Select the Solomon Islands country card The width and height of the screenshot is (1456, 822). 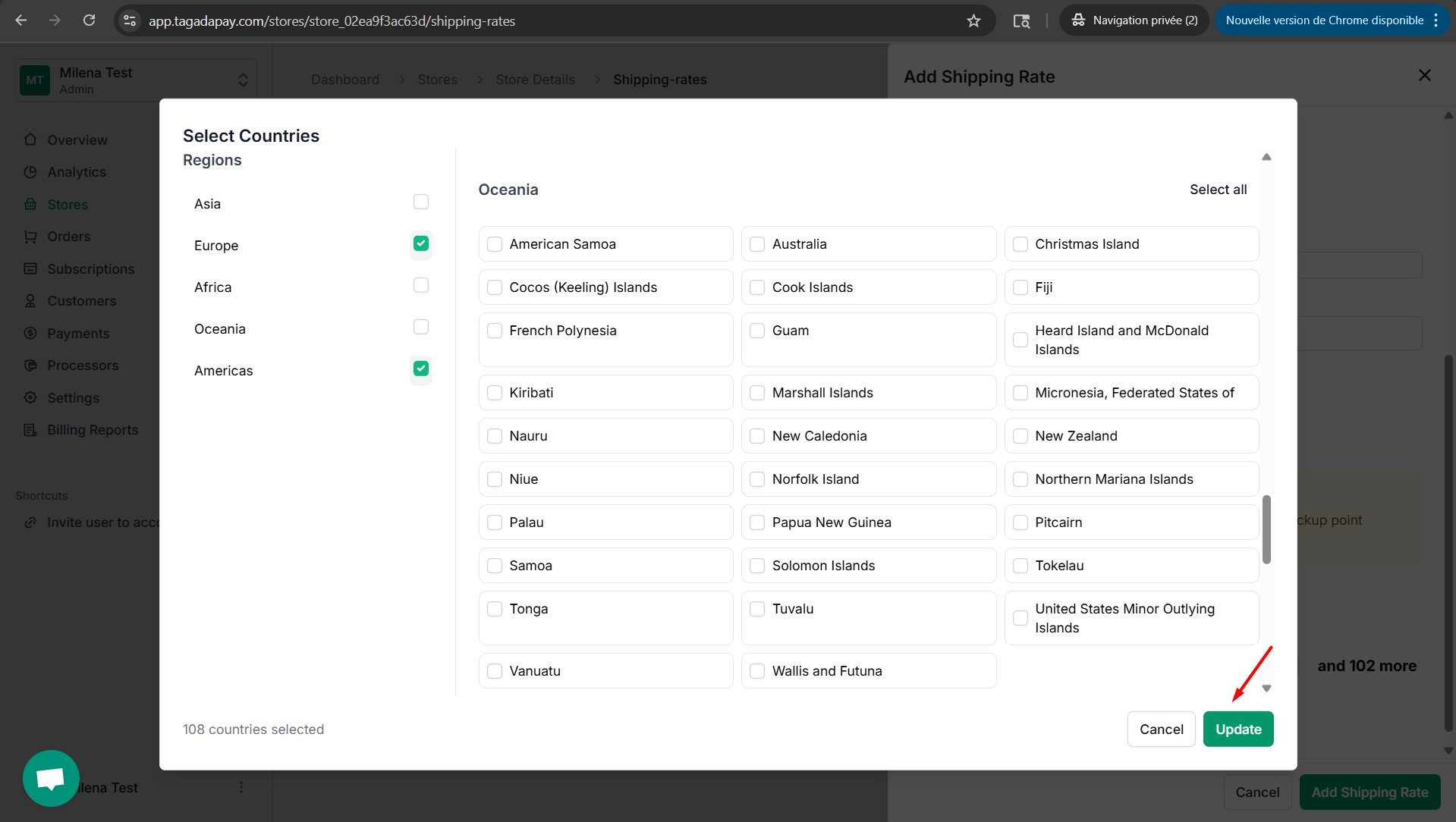pyautogui.click(x=869, y=566)
